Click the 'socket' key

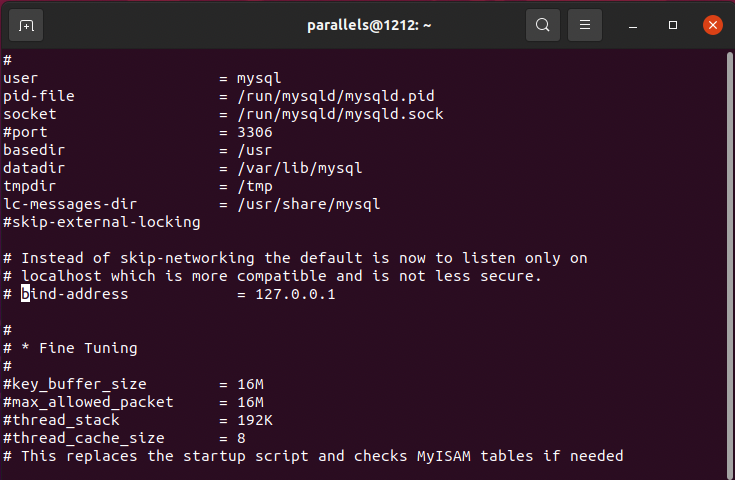30,114
